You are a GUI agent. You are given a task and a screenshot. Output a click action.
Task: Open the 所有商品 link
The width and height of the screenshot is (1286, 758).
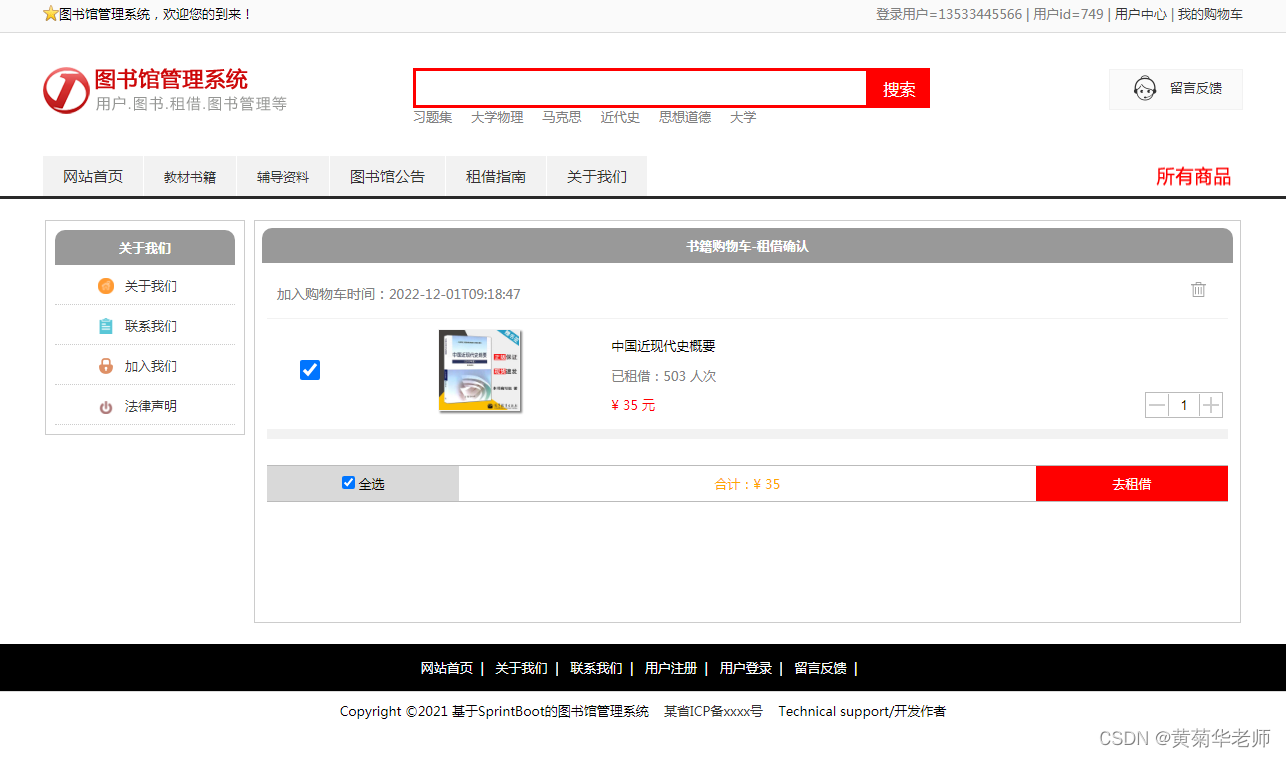coord(1194,175)
